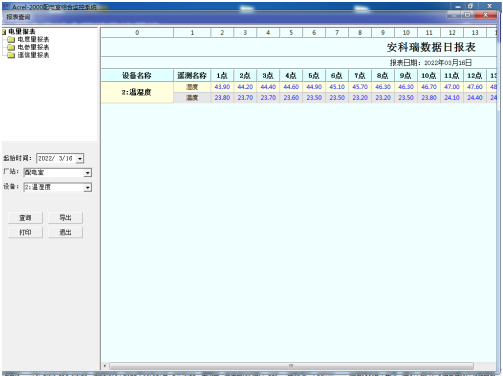
Task: Open the 厂站 combo box showing 配电室
Action: [58, 173]
